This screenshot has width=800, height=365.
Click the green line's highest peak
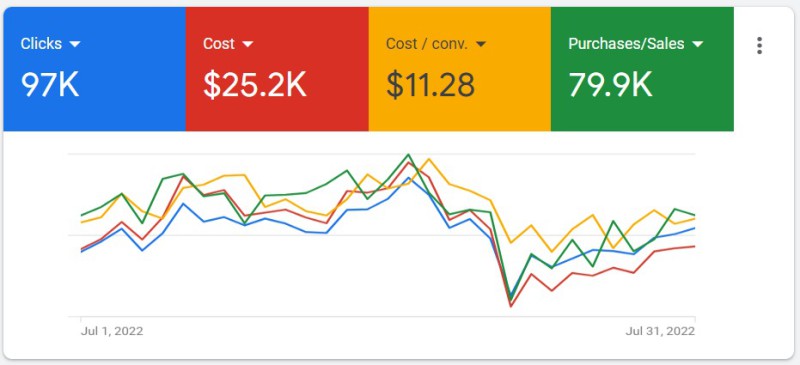pyautogui.click(x=408, y=154)
